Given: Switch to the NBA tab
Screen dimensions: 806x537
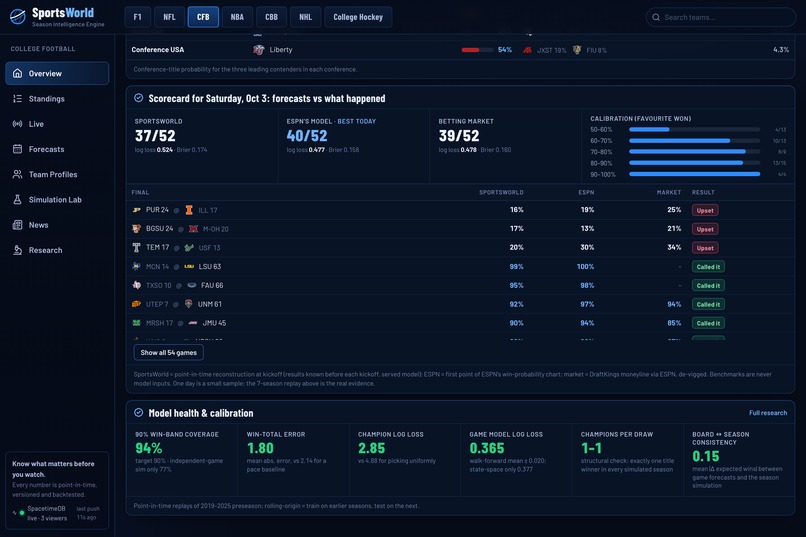Looking at the screenshot, I should click(237, 17).
